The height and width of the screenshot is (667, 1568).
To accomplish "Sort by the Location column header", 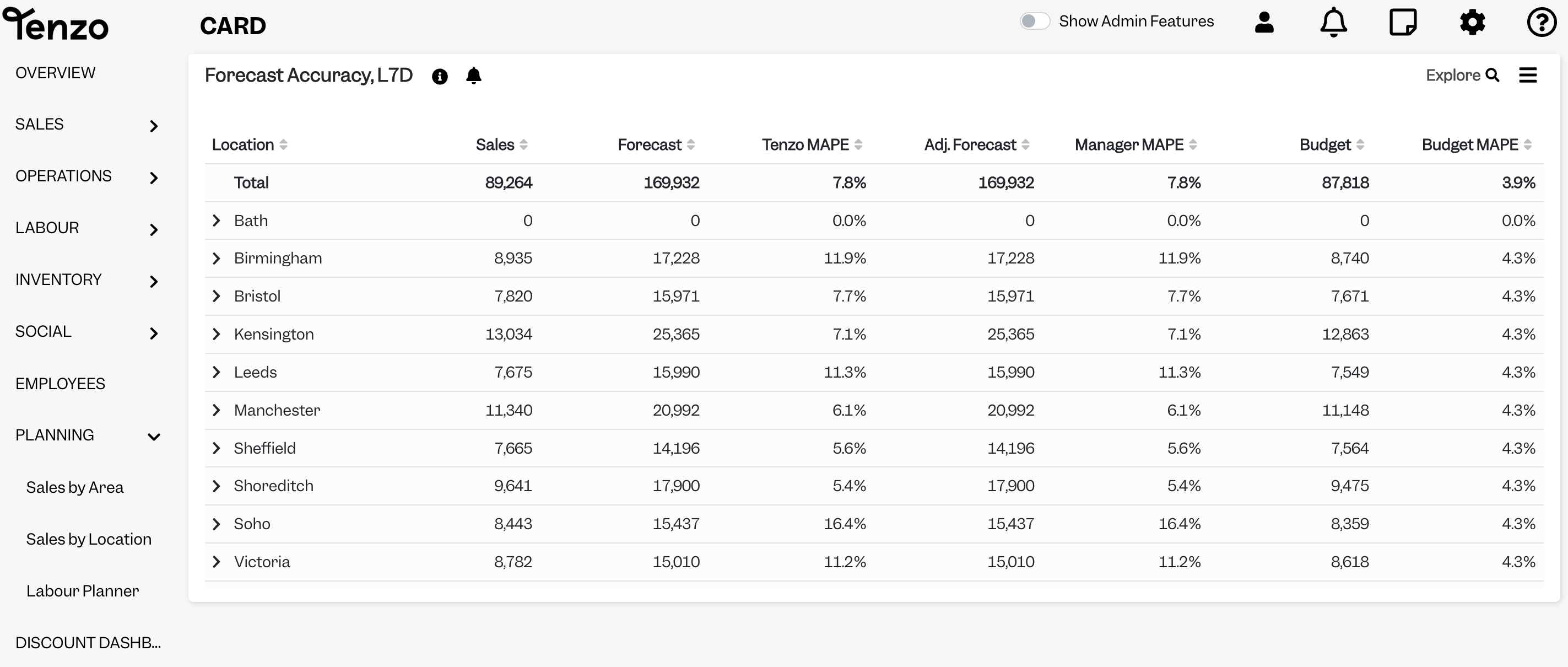I will (250, 144).
